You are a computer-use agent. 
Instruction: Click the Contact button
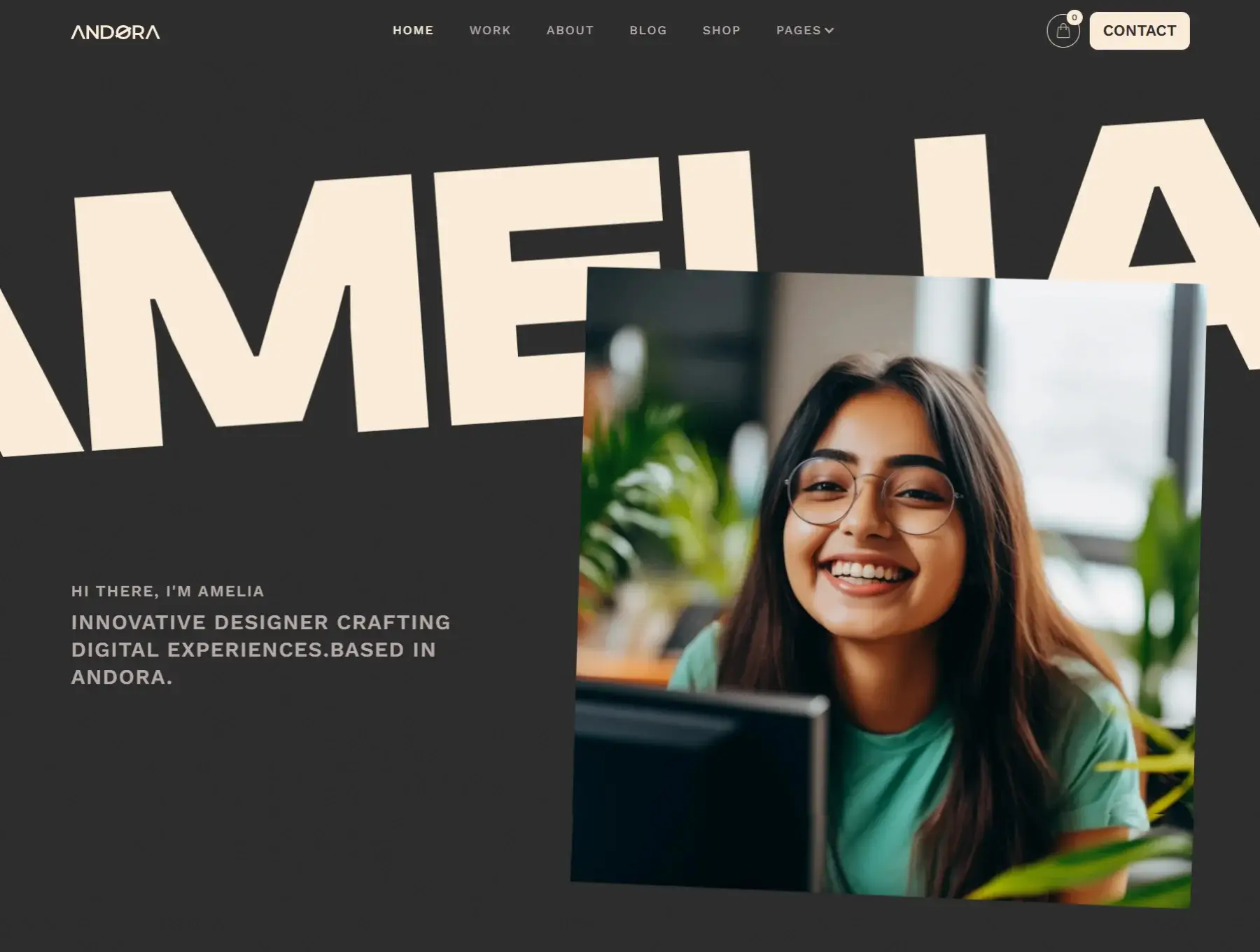1140,31
